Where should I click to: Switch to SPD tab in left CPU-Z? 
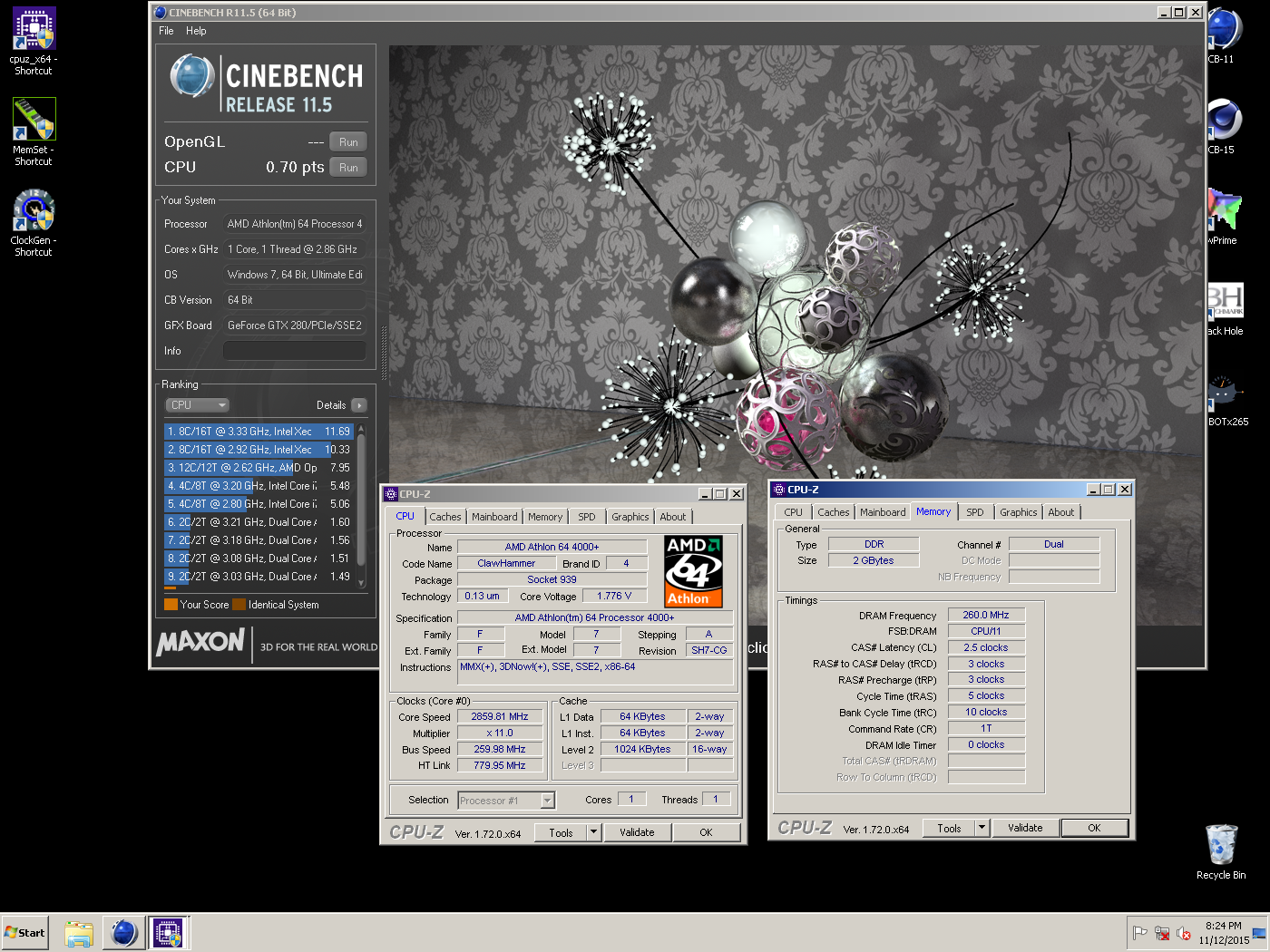point(587,517)
